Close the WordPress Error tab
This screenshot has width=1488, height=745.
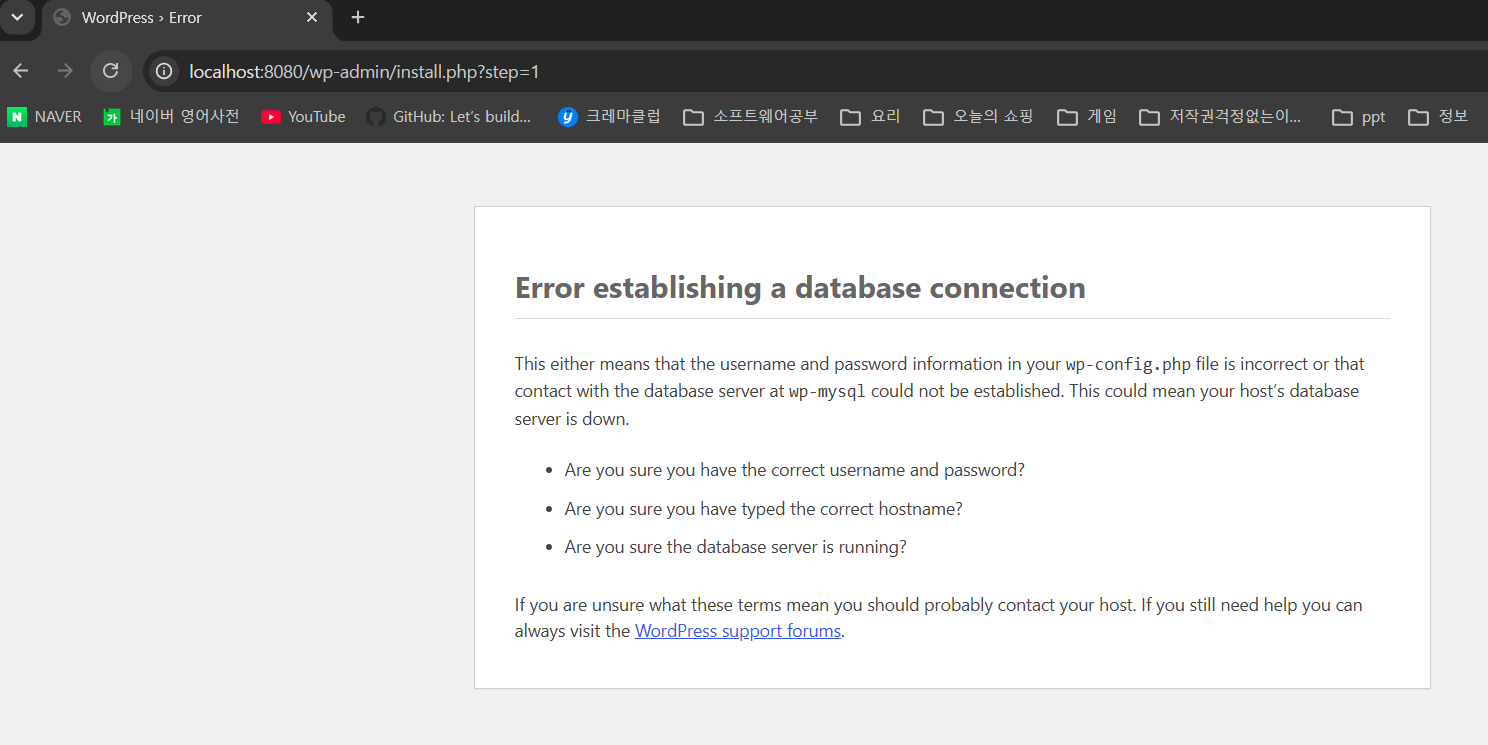click(x=312, y=17)
